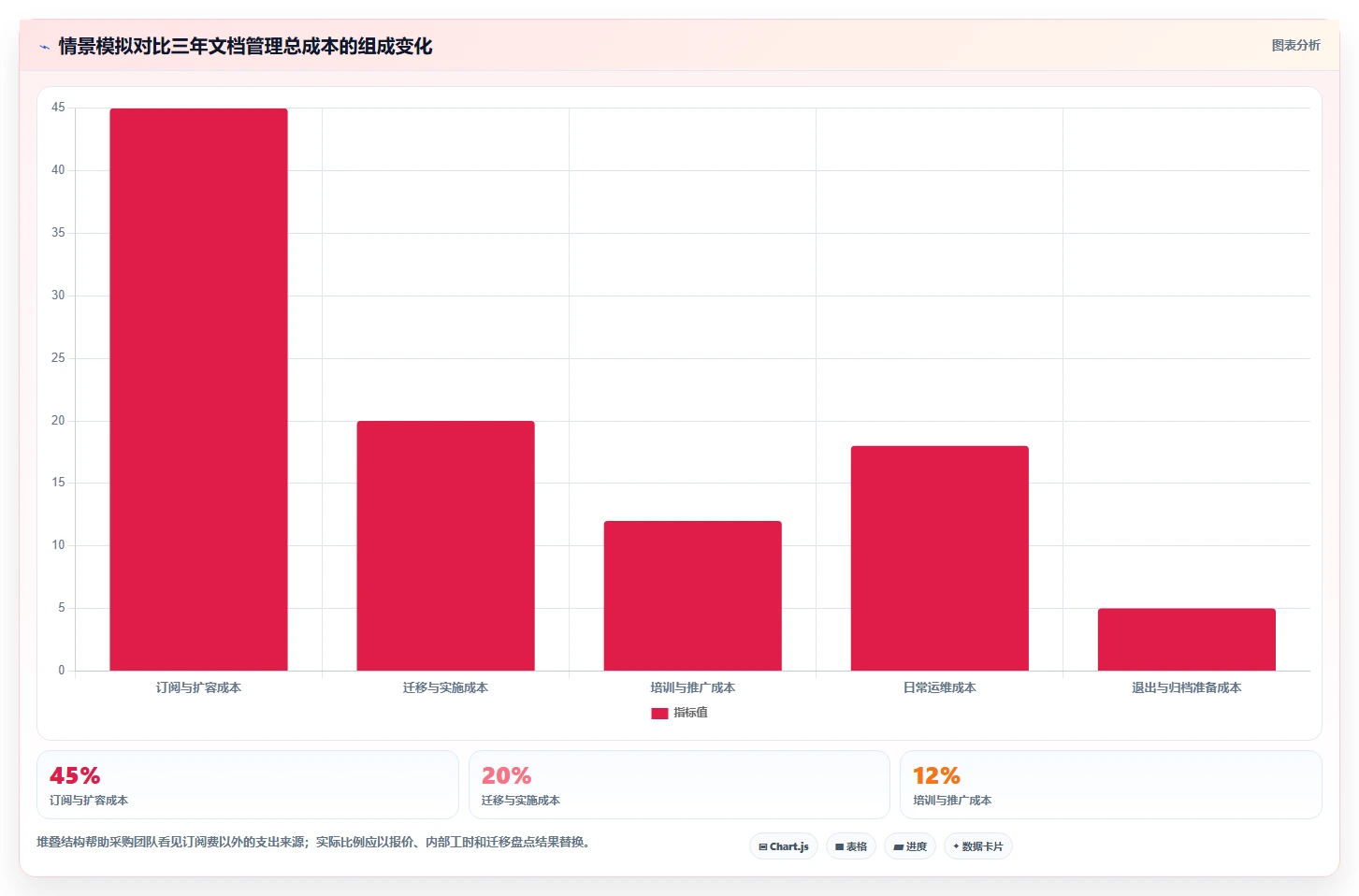The image size is (1359, 896).
Task: Toggle the 指标值 legend color box
Action: [x=659, y=713]
